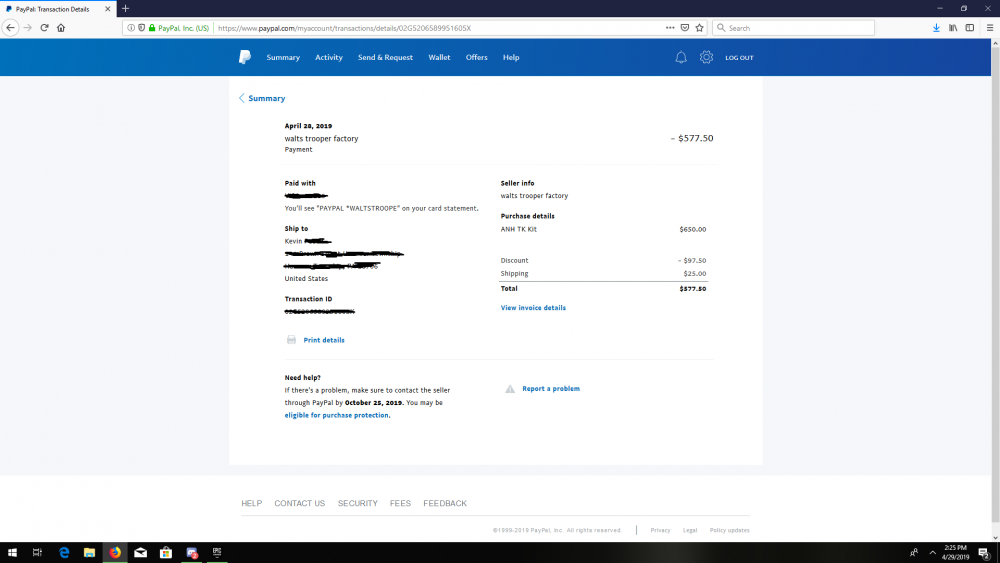Select the Total $577.50 amount
This screenshot has width=1000, height=563.
693,289
